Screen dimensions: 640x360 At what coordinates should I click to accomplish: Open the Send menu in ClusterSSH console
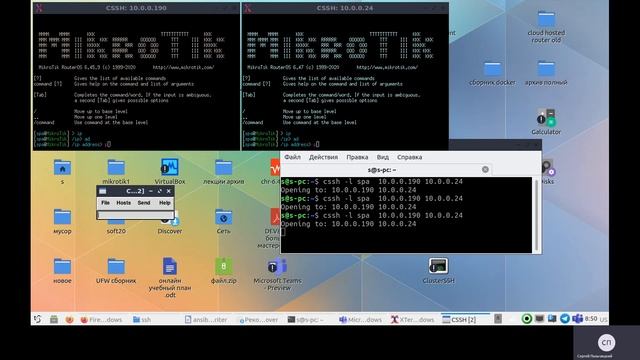coord(144,203)
